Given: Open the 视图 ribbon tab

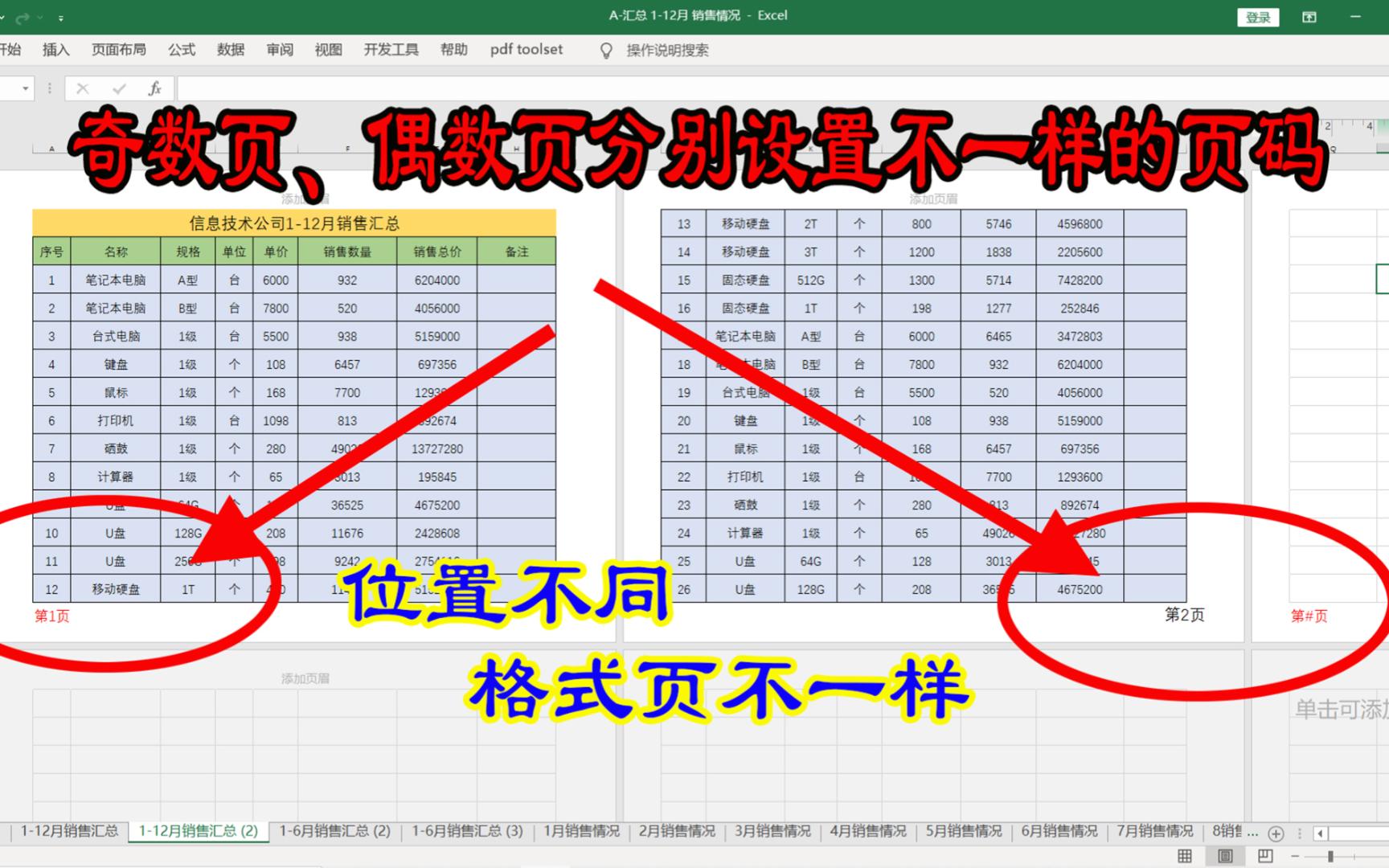Looking at the screenshot, I should (x=329, y=50).
